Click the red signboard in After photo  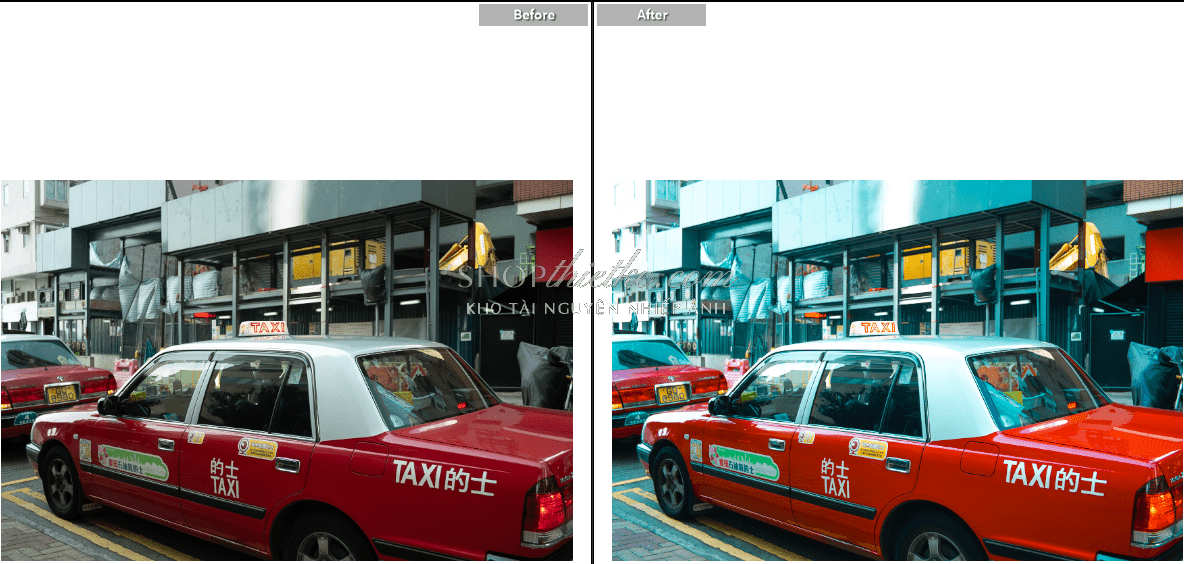tap(1164, 254)
